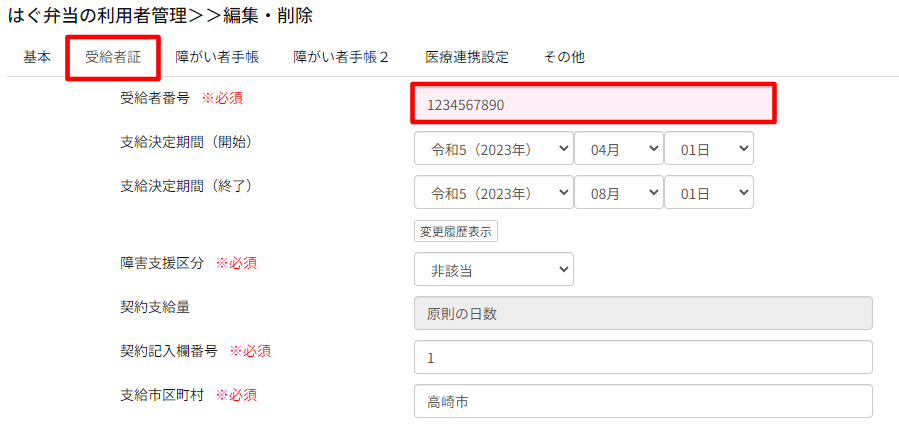The image size is (899, 431).
Task: Switch to the 受給者証 tab
Action: tap(113, 57)
